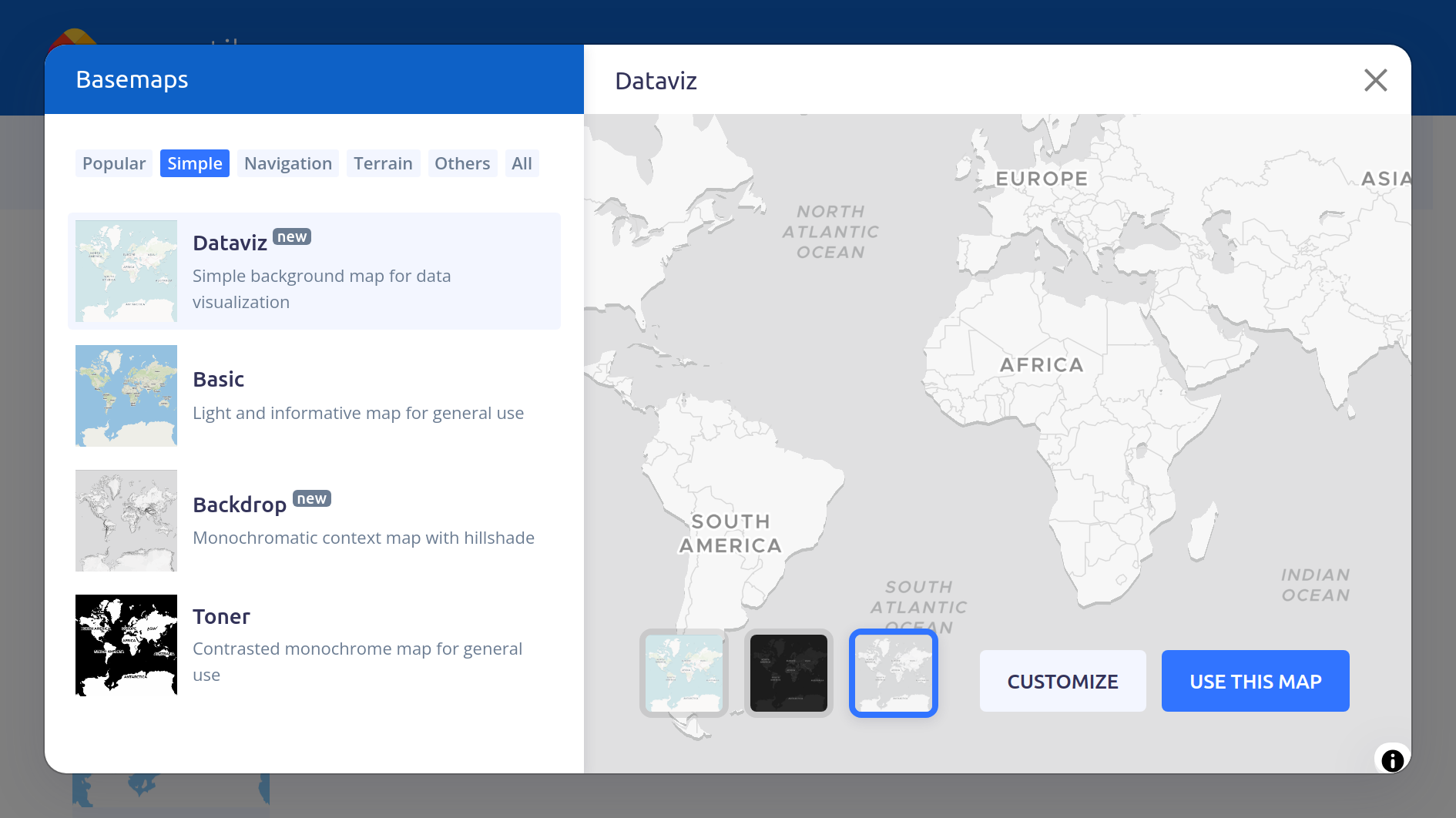The height and width of the screenshot is (818, 1456).
Task: Close the Basemaps dialog with the X
Action: tap(1375, 80)
